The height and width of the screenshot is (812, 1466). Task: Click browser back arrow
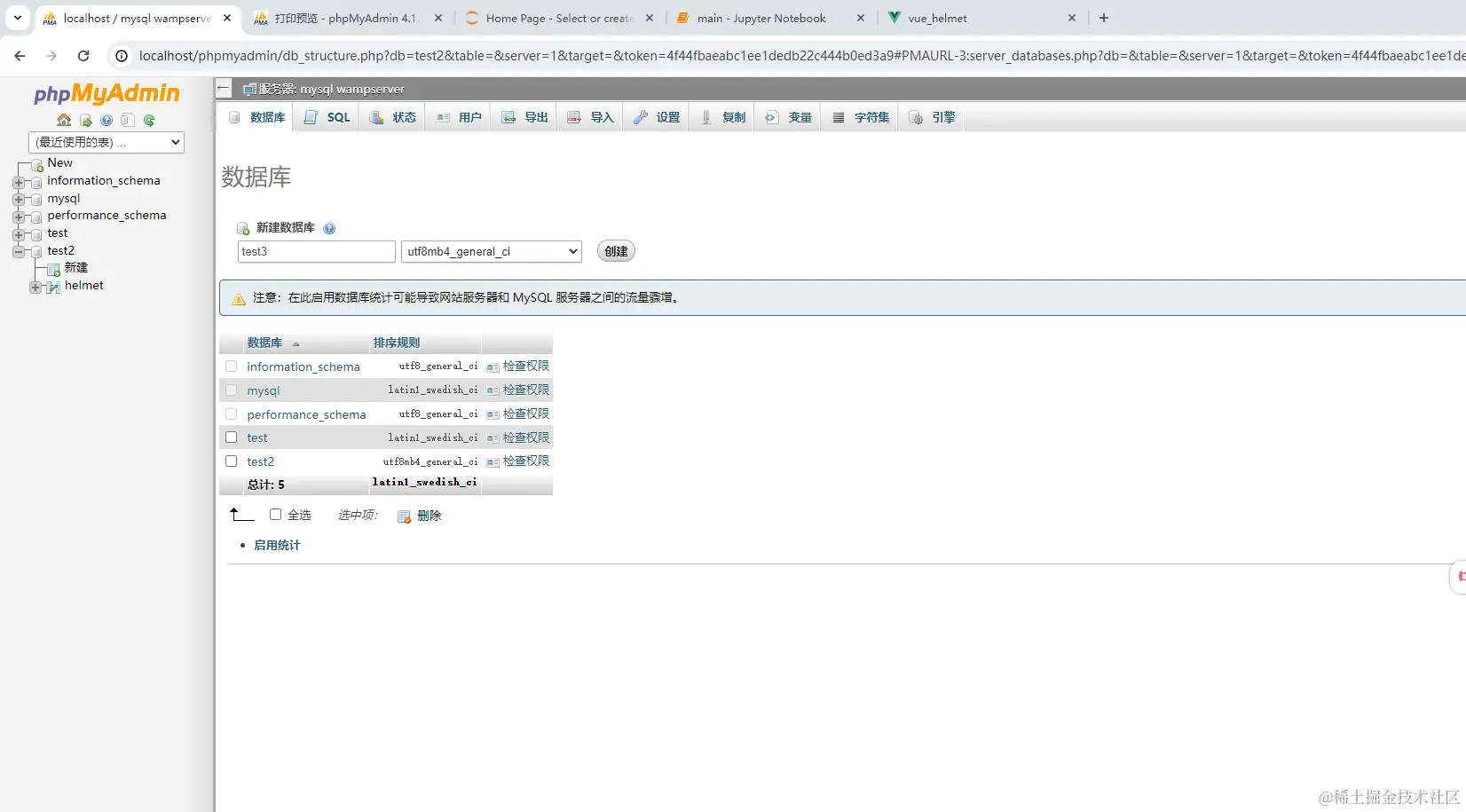[20, 56]
